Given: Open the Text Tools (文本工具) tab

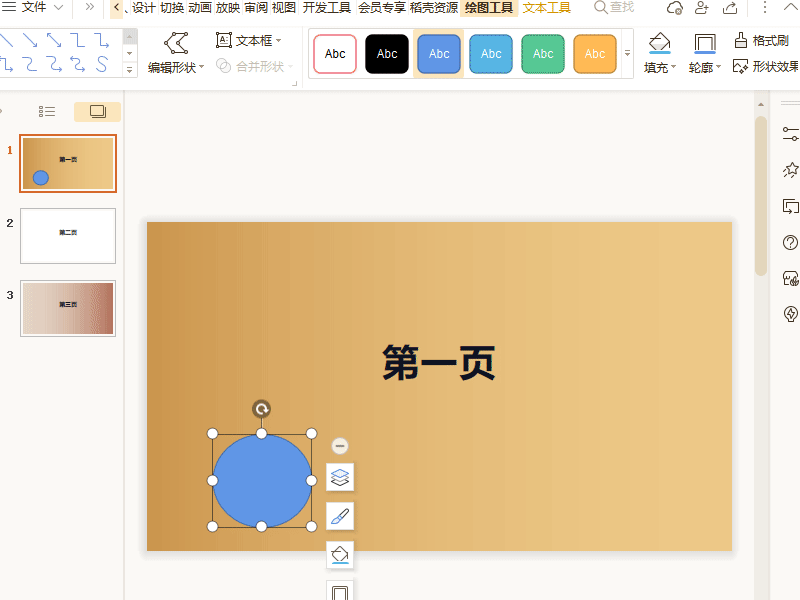Looking at the screenshot, I should coord(546,8).
